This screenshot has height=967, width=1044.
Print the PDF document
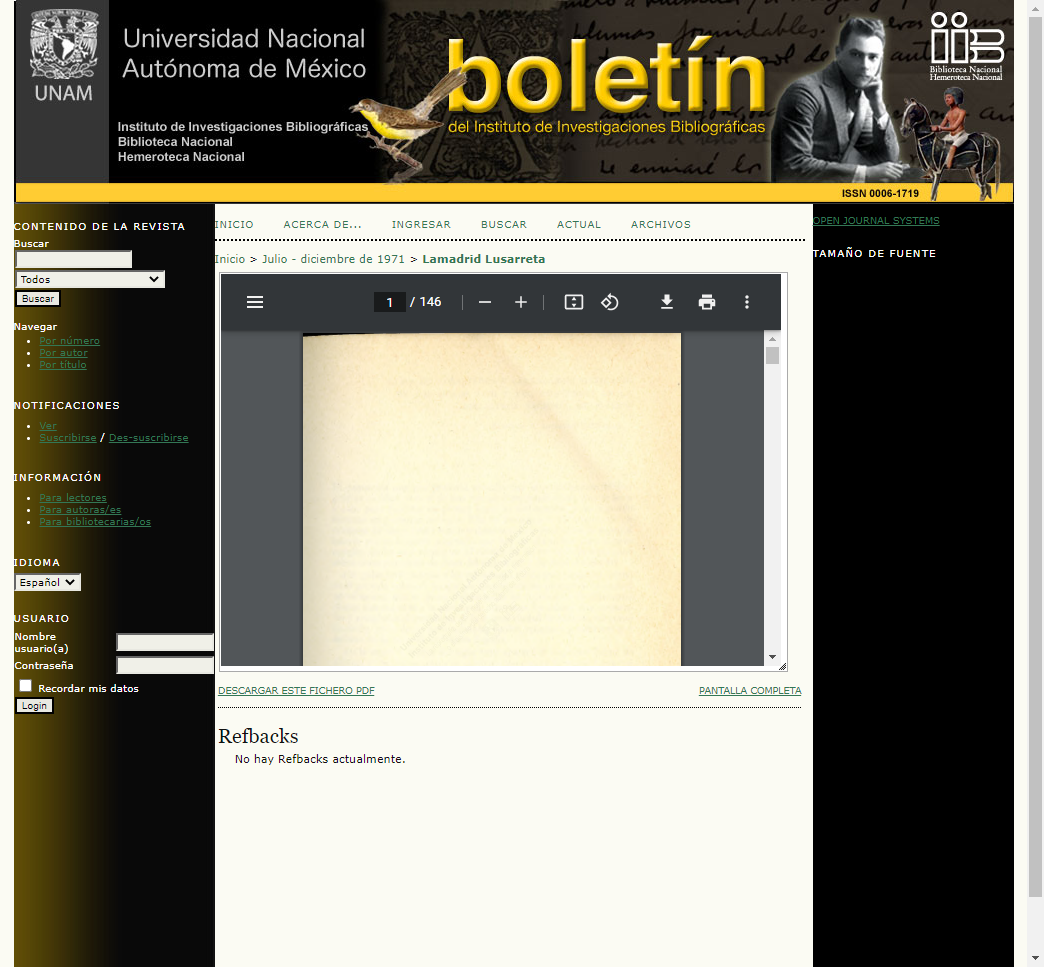click(x=707, y=302)
